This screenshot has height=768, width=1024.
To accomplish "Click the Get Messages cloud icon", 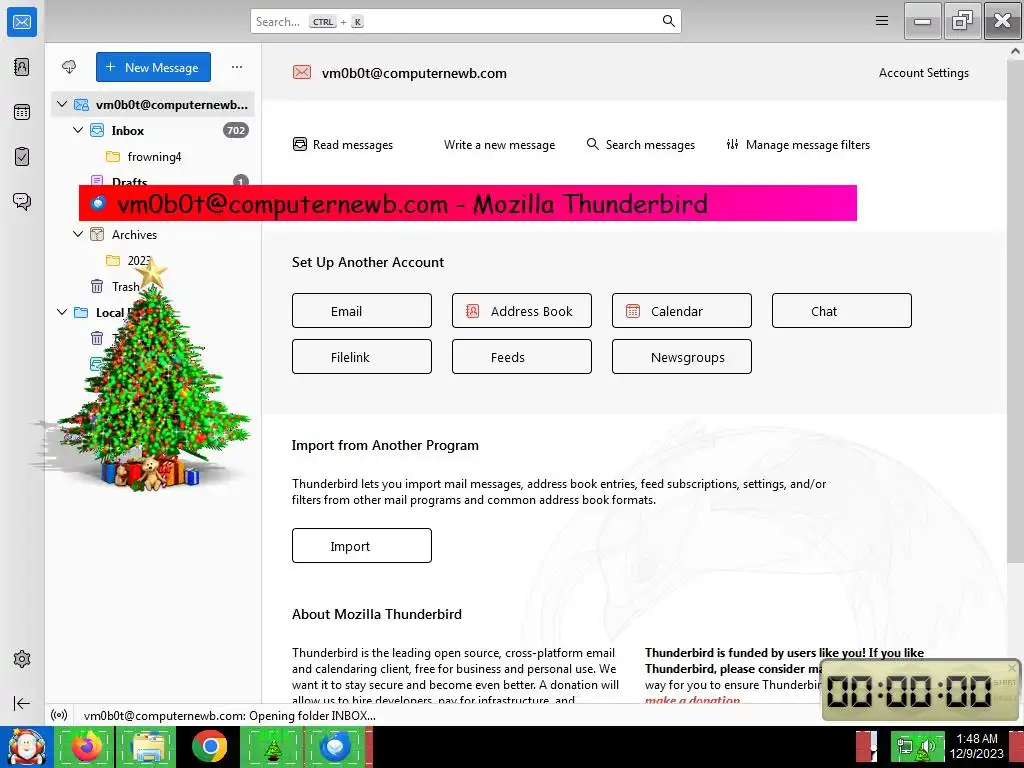I will point(69,67).
